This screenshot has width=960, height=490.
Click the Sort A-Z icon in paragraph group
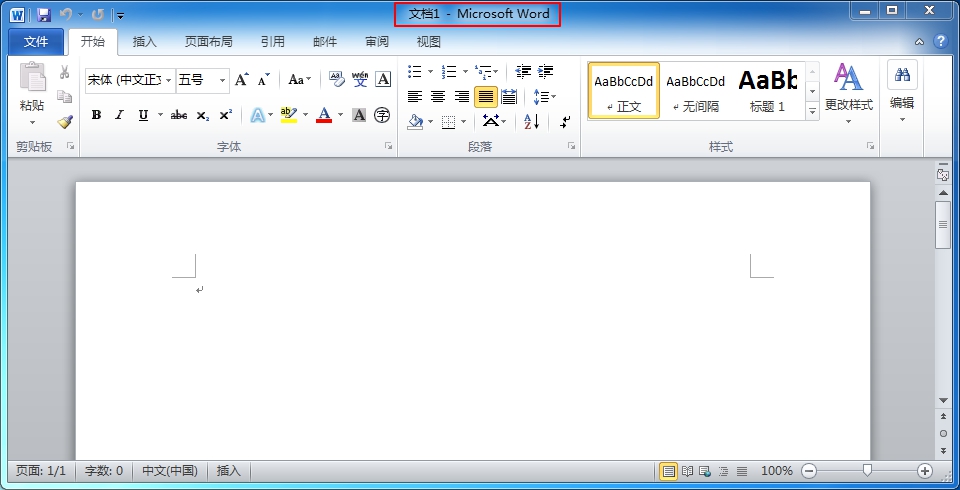click(531, 121)
